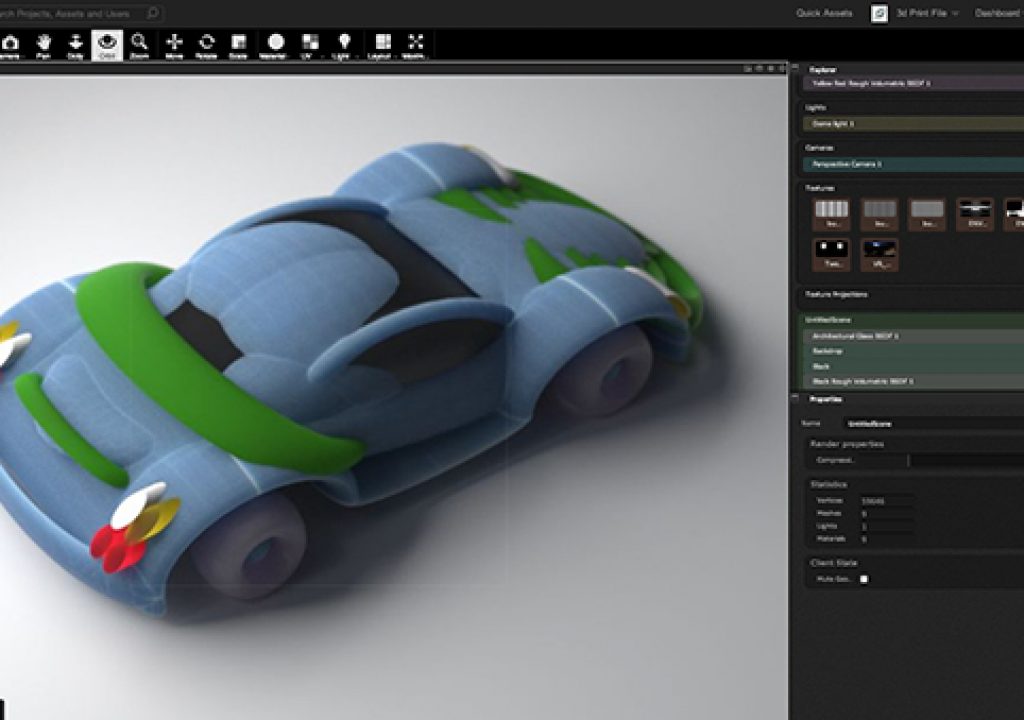Toggle the Maximize viewport arrows icon
Image resolution: width=1024 pixels, height=720 pixels.
(415, 46)
